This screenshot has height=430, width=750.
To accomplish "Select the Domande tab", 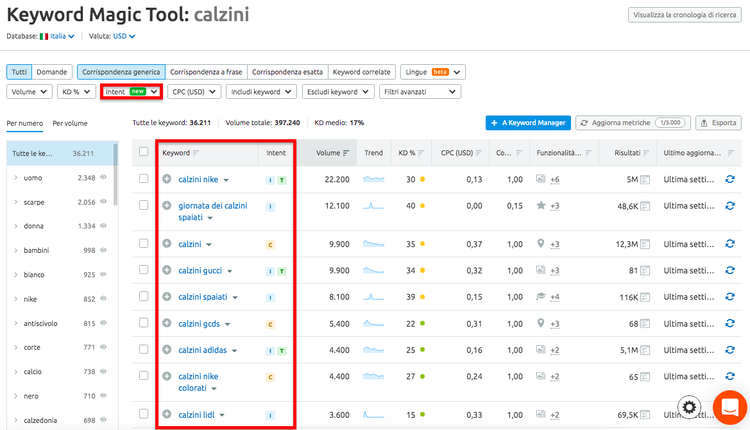I will pyautogui.click(x=52, y=72).
